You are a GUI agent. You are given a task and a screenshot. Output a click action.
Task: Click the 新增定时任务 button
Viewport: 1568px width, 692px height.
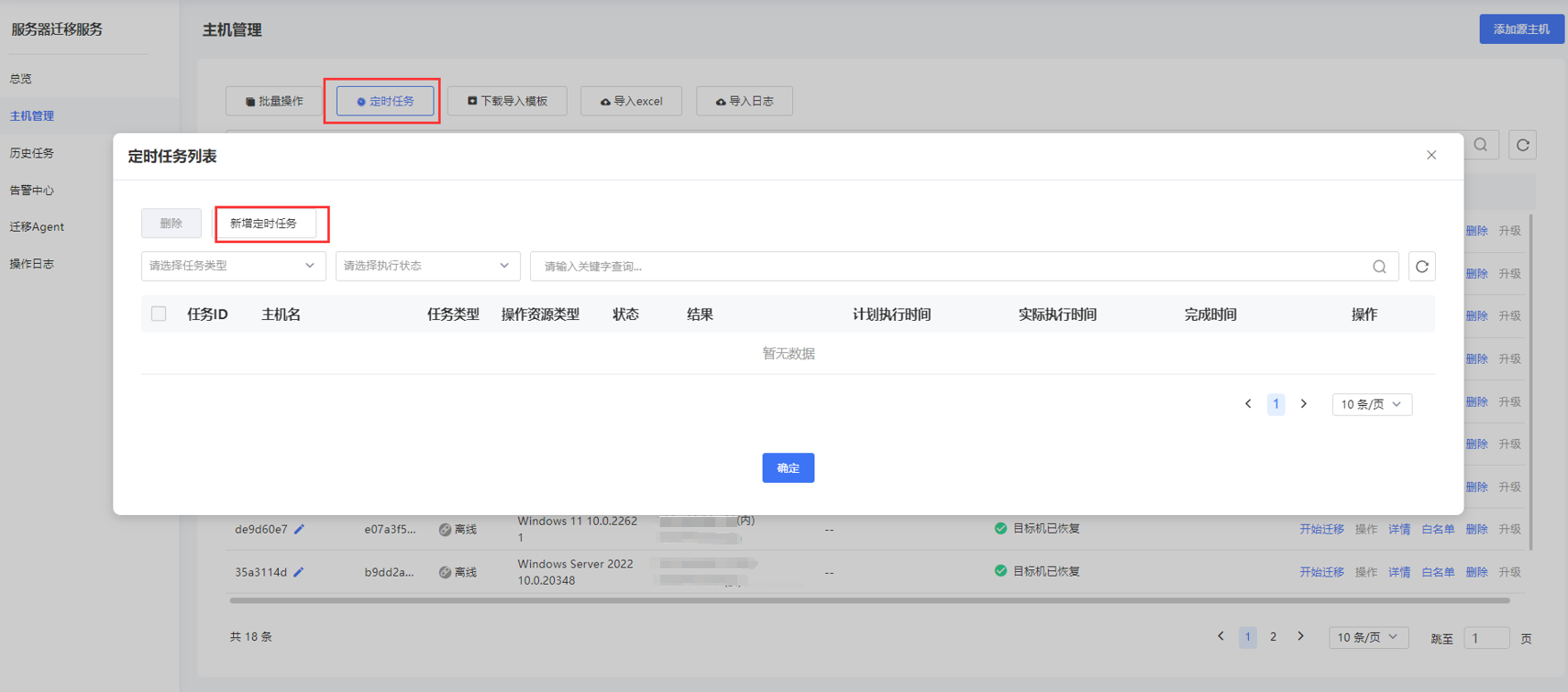[x=264, y=224]
